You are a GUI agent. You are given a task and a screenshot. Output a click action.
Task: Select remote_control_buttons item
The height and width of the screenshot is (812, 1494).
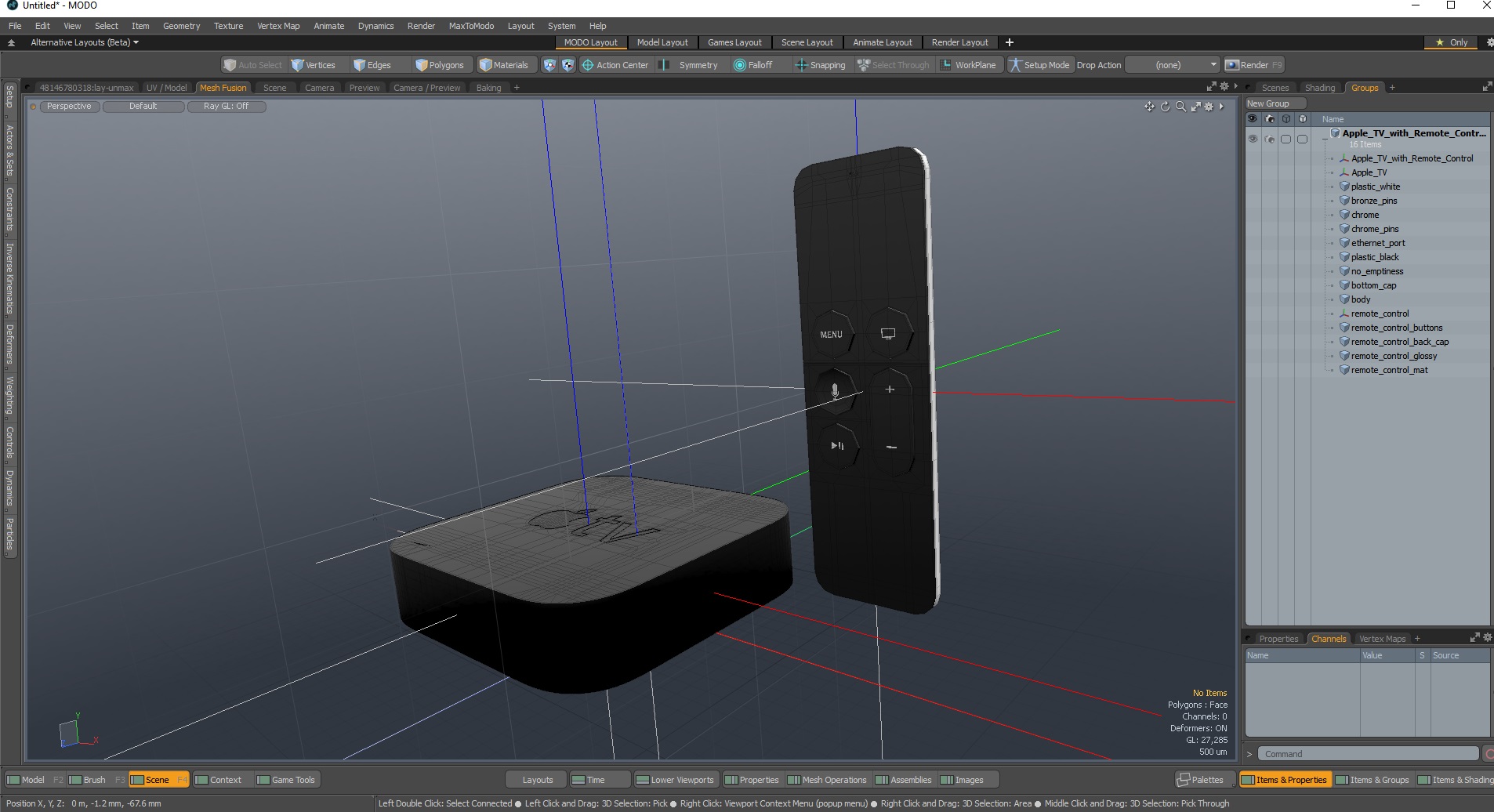pos(1397,328)
